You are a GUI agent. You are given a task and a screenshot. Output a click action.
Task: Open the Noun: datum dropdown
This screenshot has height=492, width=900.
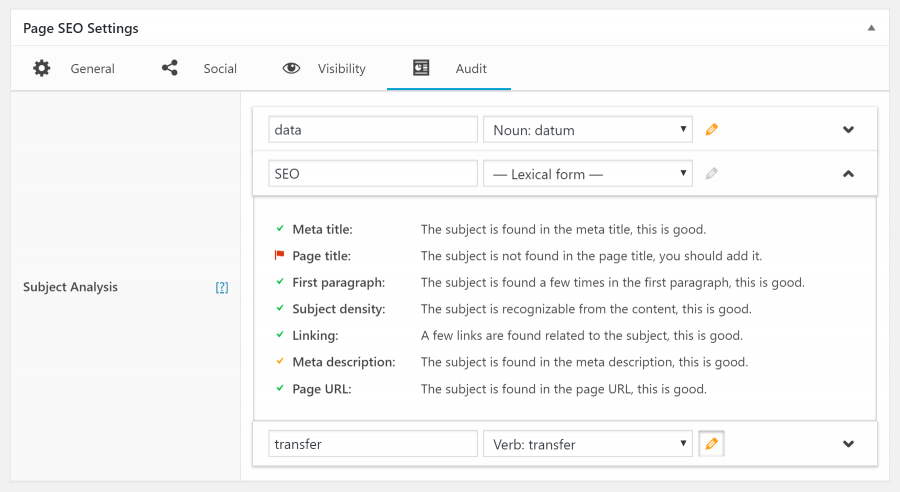coord(588,130)
